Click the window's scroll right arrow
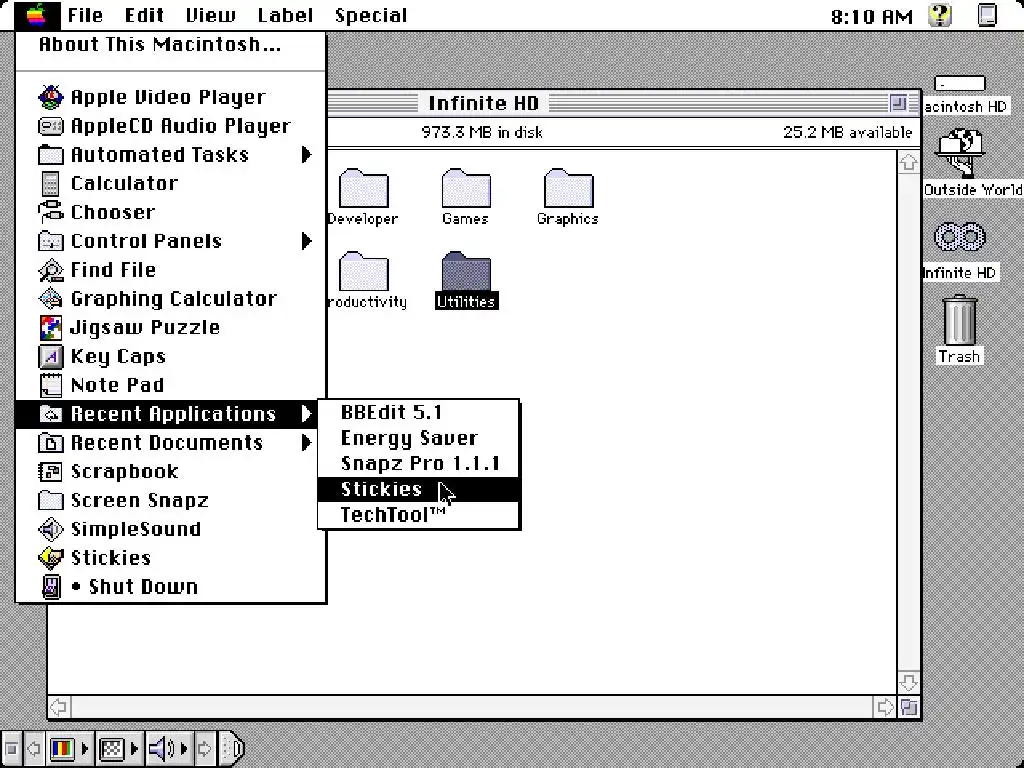1024x768 pixels. coord(885,707)
